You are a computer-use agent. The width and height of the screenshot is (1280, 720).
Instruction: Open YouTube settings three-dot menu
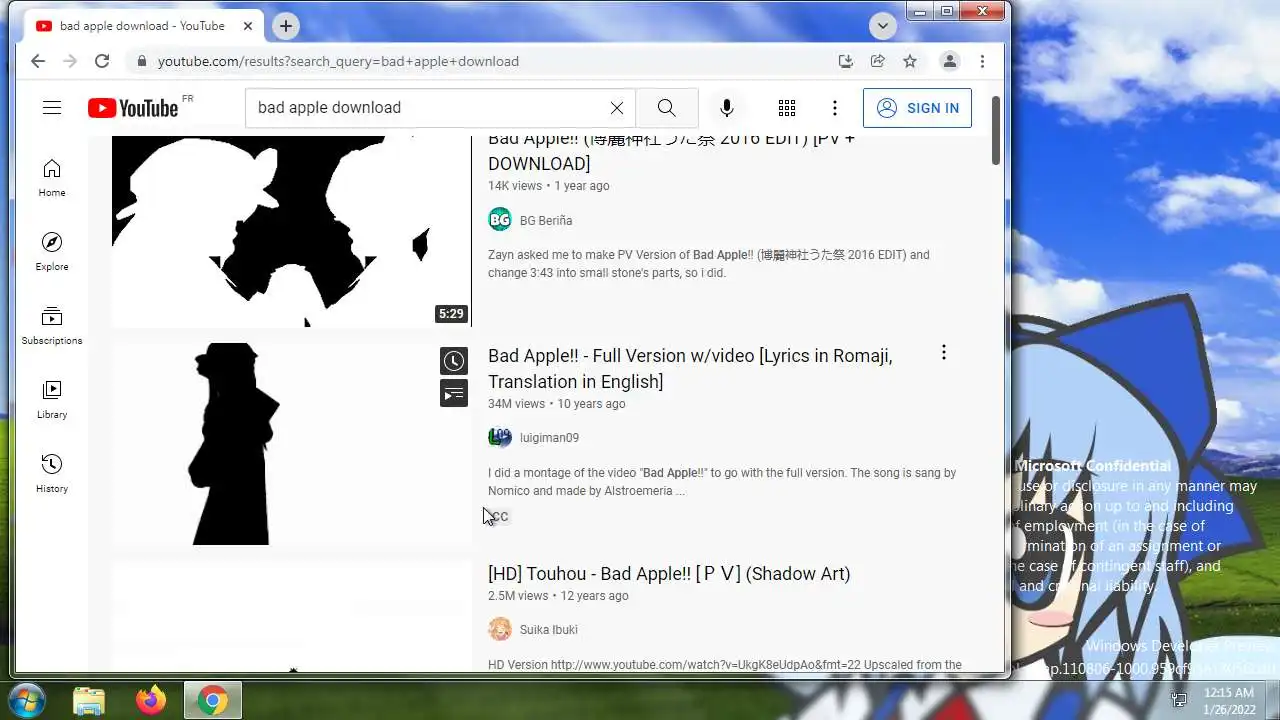click(x=835, y=108)
